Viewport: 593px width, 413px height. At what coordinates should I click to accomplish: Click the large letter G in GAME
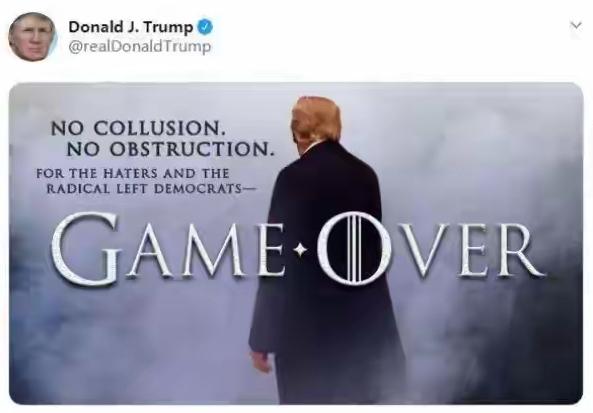pos(86,248)
